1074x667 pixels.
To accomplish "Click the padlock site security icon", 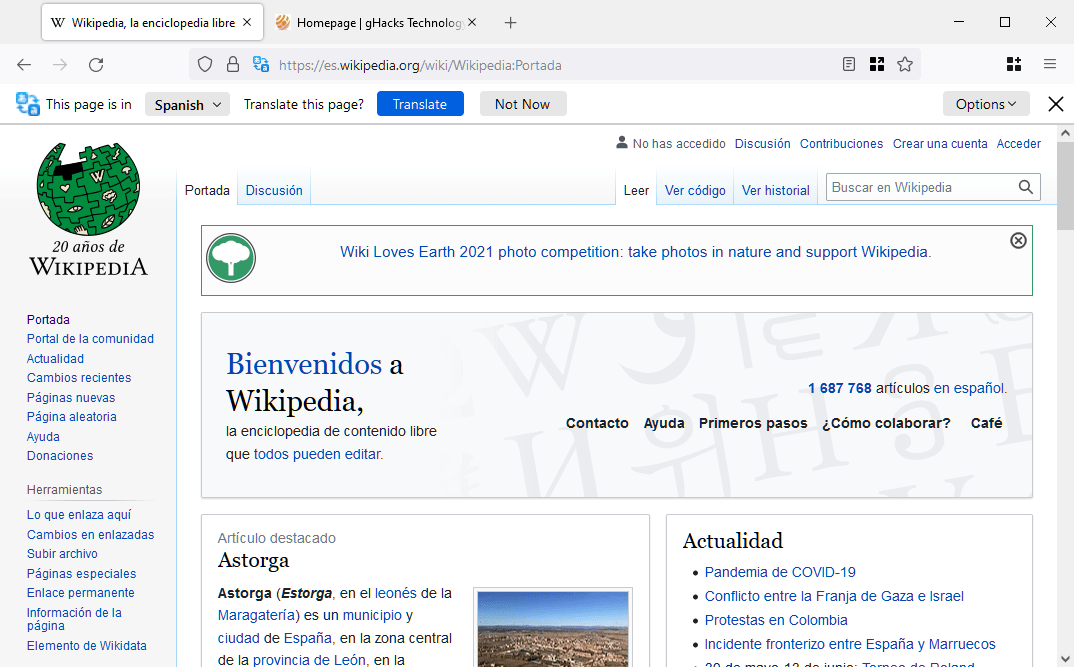I will (x=232, y=63).
